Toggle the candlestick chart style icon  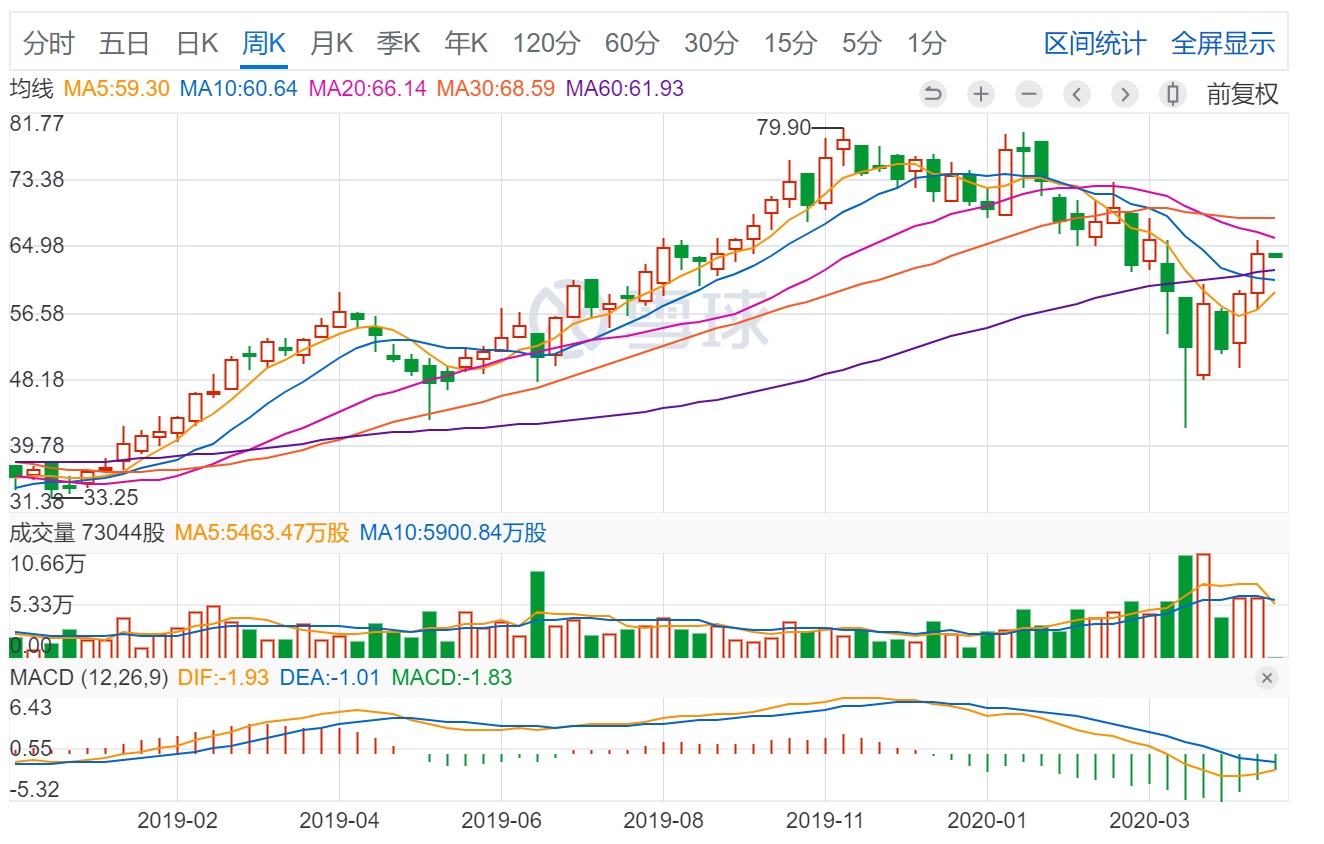coord(1173,94)
